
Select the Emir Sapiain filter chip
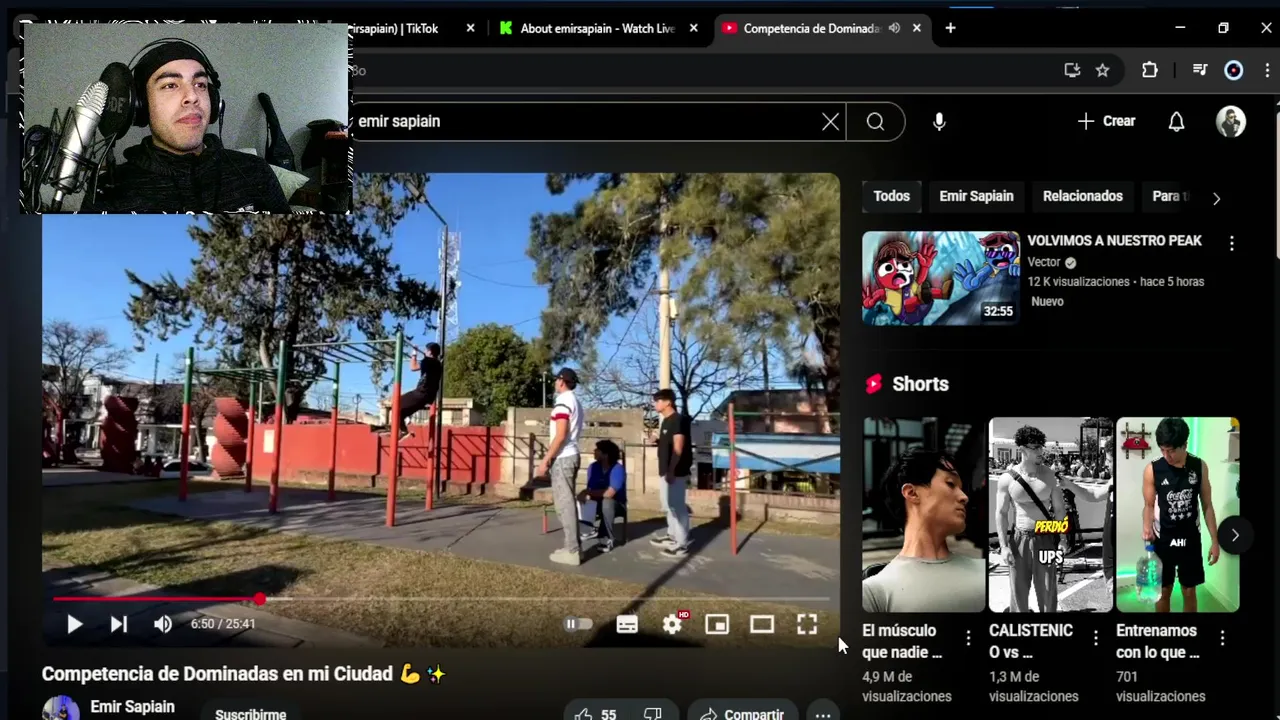pyautogui.click(x=976, y=196)
